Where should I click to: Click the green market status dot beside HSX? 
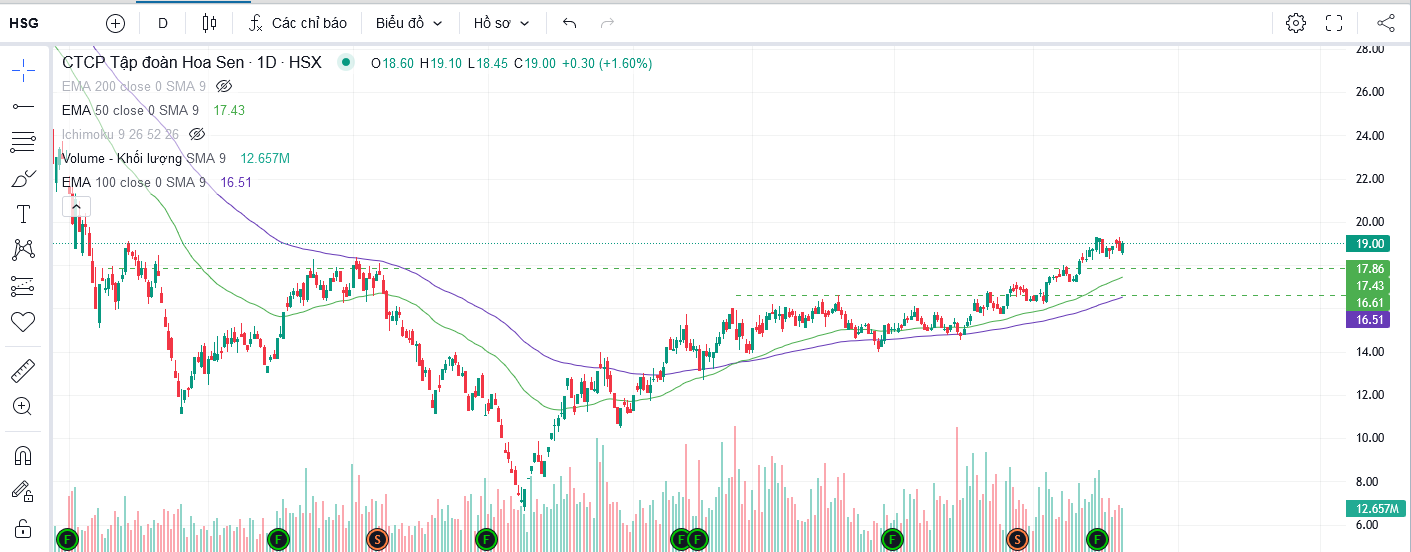click(x=345, y=62)
